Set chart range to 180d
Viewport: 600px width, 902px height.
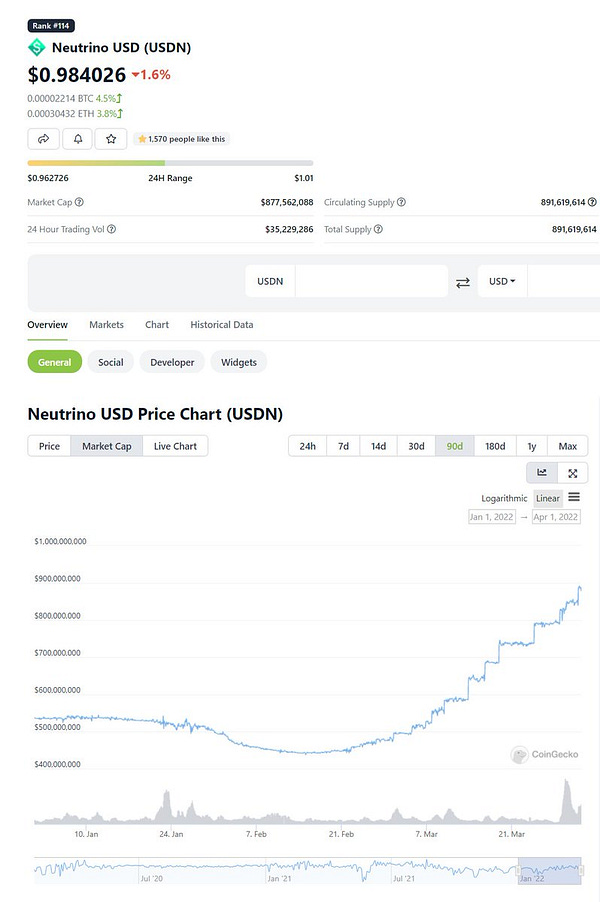pyautogui.click(x=495, y=446)
